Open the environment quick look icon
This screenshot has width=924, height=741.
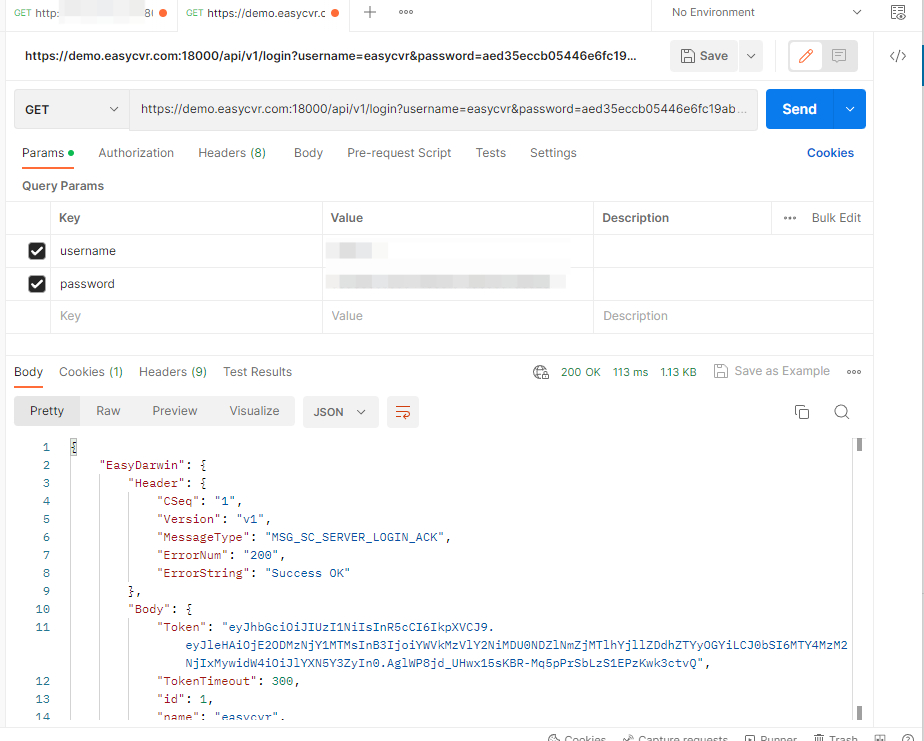[x=897, y=12]
